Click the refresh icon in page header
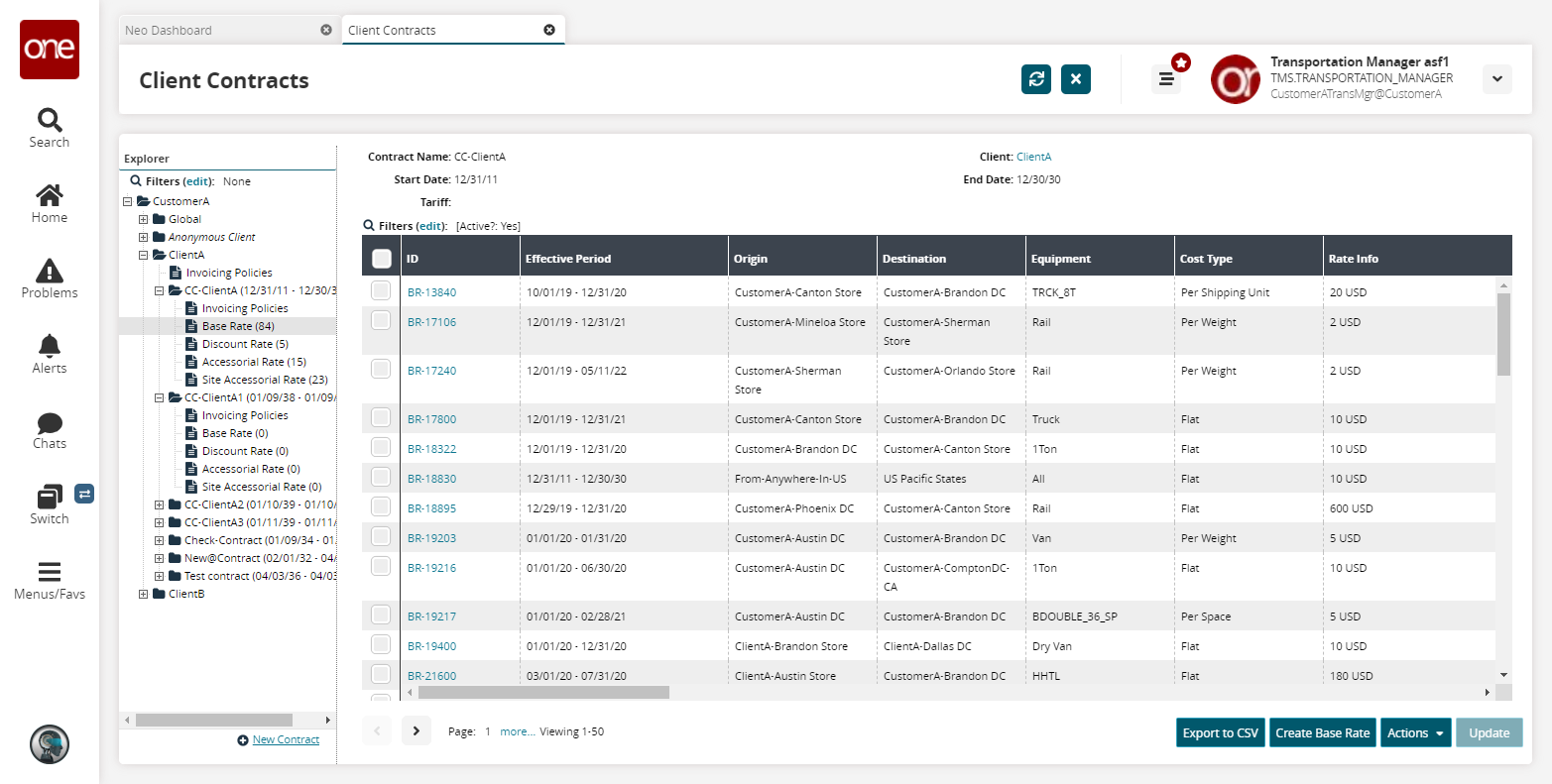Image resolution: width=1552 pixels, height=784 pixels. click(x=1036, y=79)
